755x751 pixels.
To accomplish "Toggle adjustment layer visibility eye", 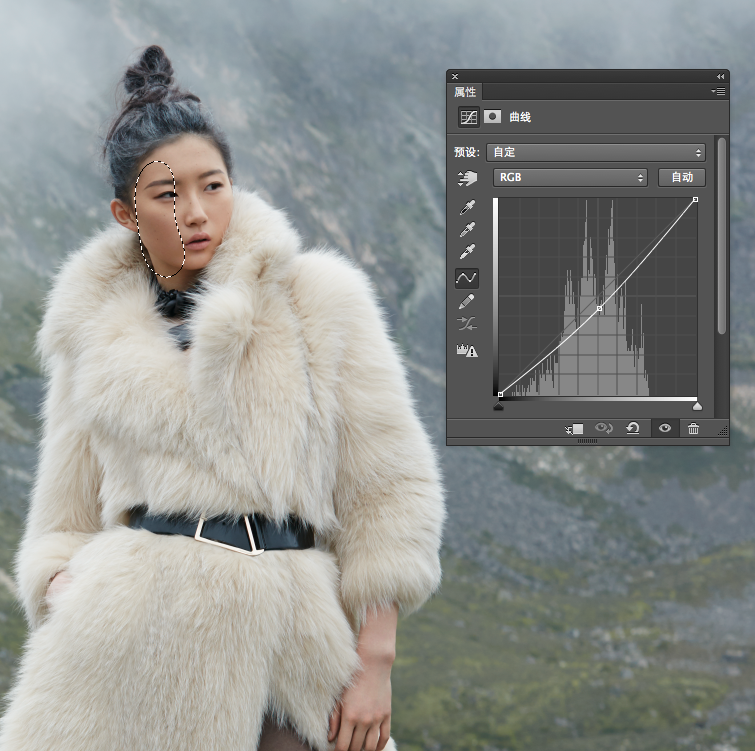I will [665, 428].
